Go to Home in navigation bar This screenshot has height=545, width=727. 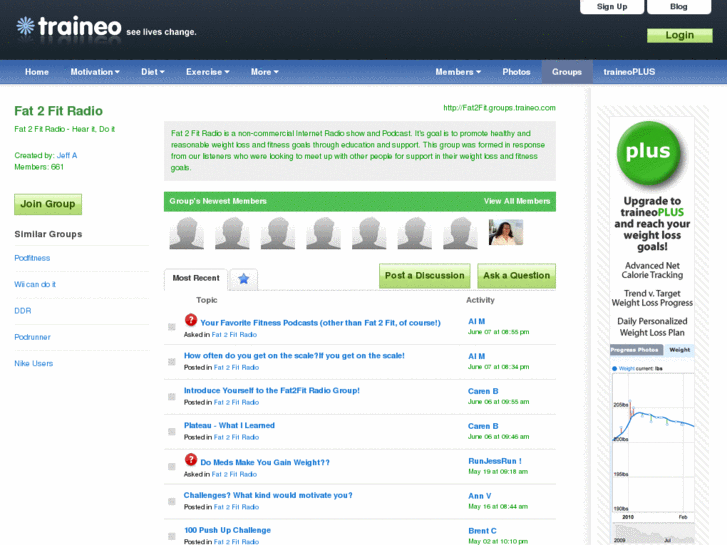coord(37,72)
